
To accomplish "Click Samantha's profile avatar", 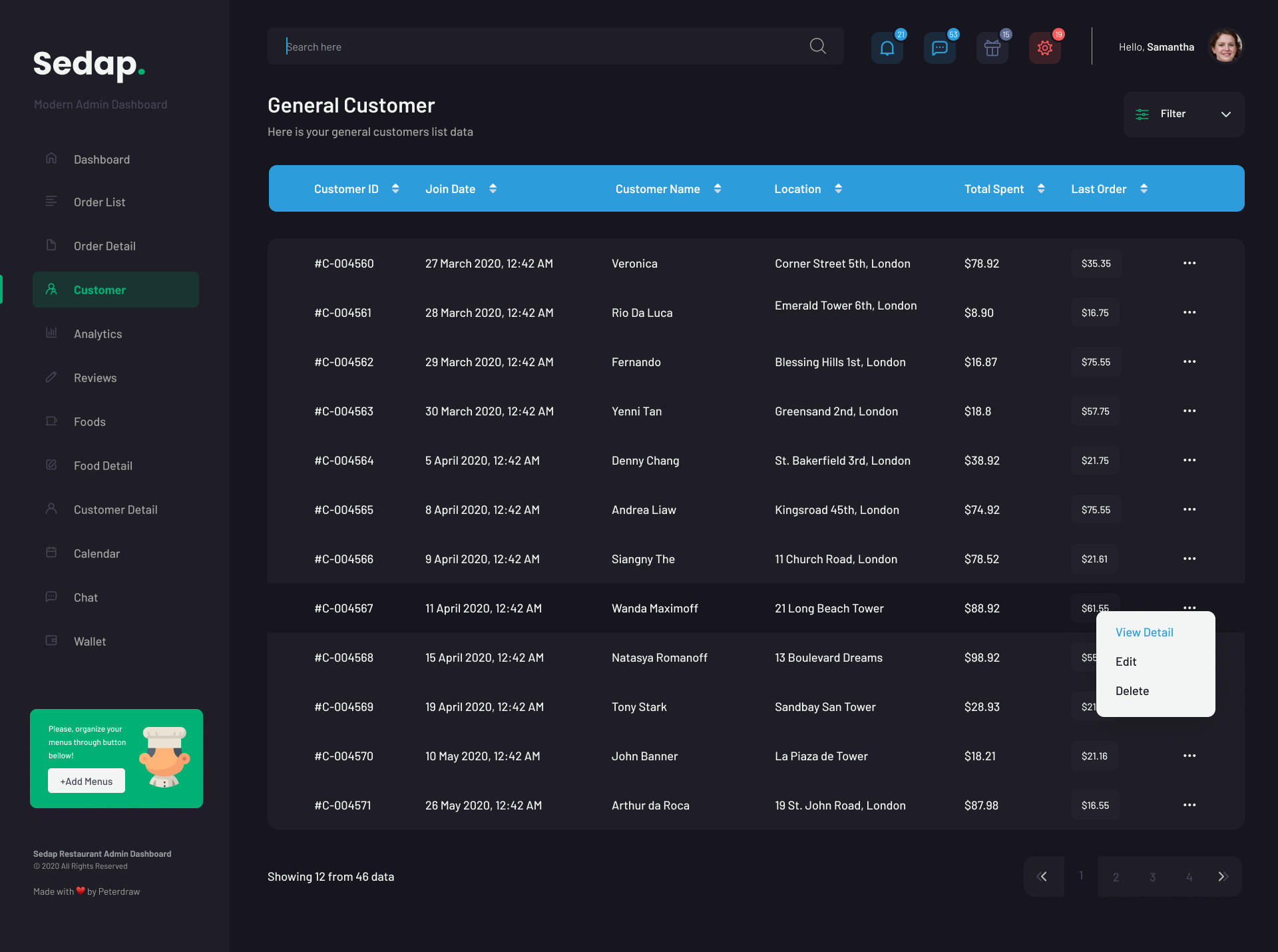I will tap(1225, 47).
